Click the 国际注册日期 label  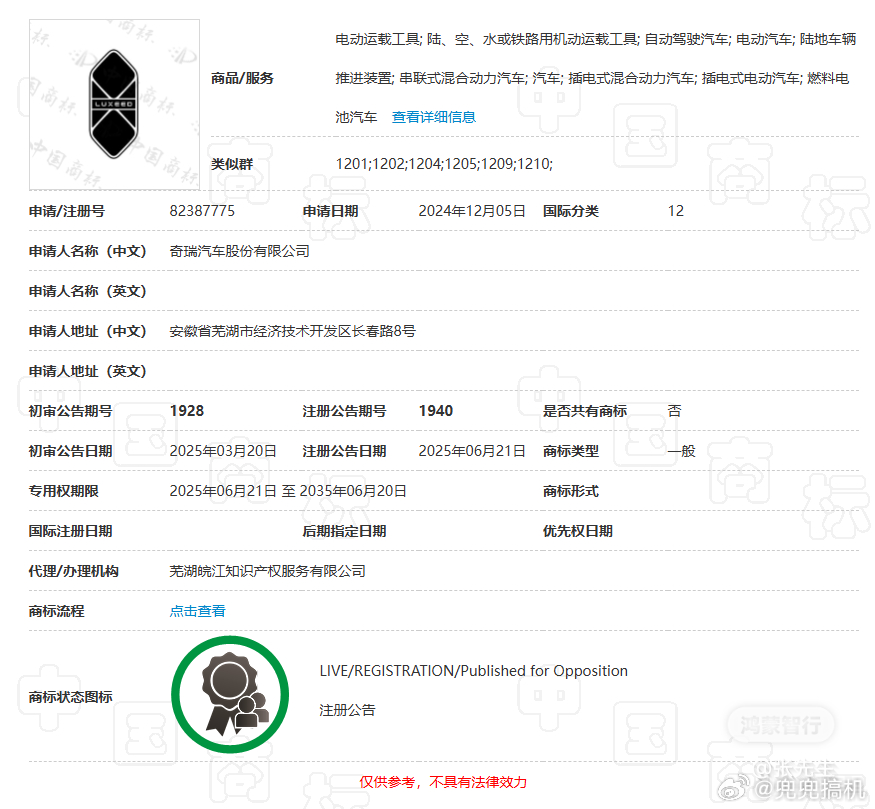(70, 531)
